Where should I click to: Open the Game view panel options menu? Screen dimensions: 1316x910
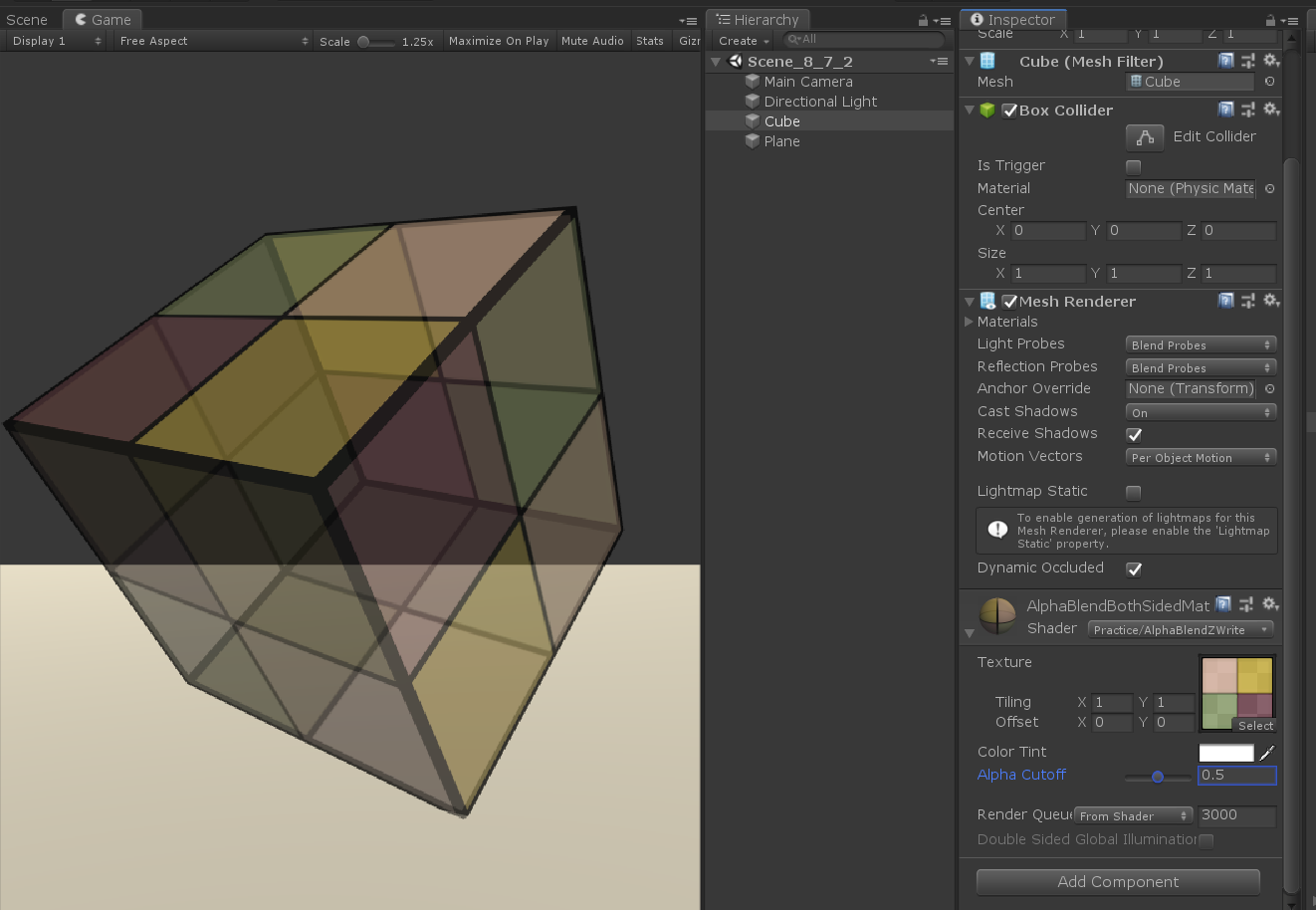coord(689,20)
